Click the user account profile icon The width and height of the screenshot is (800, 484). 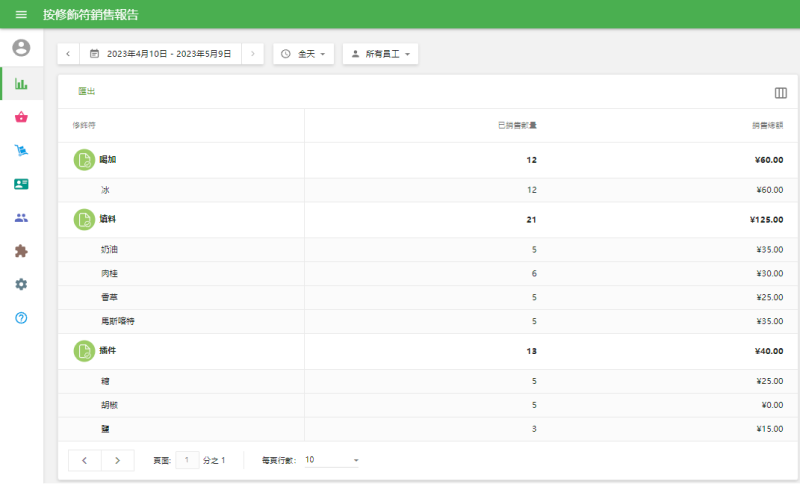tap(21, 48)
